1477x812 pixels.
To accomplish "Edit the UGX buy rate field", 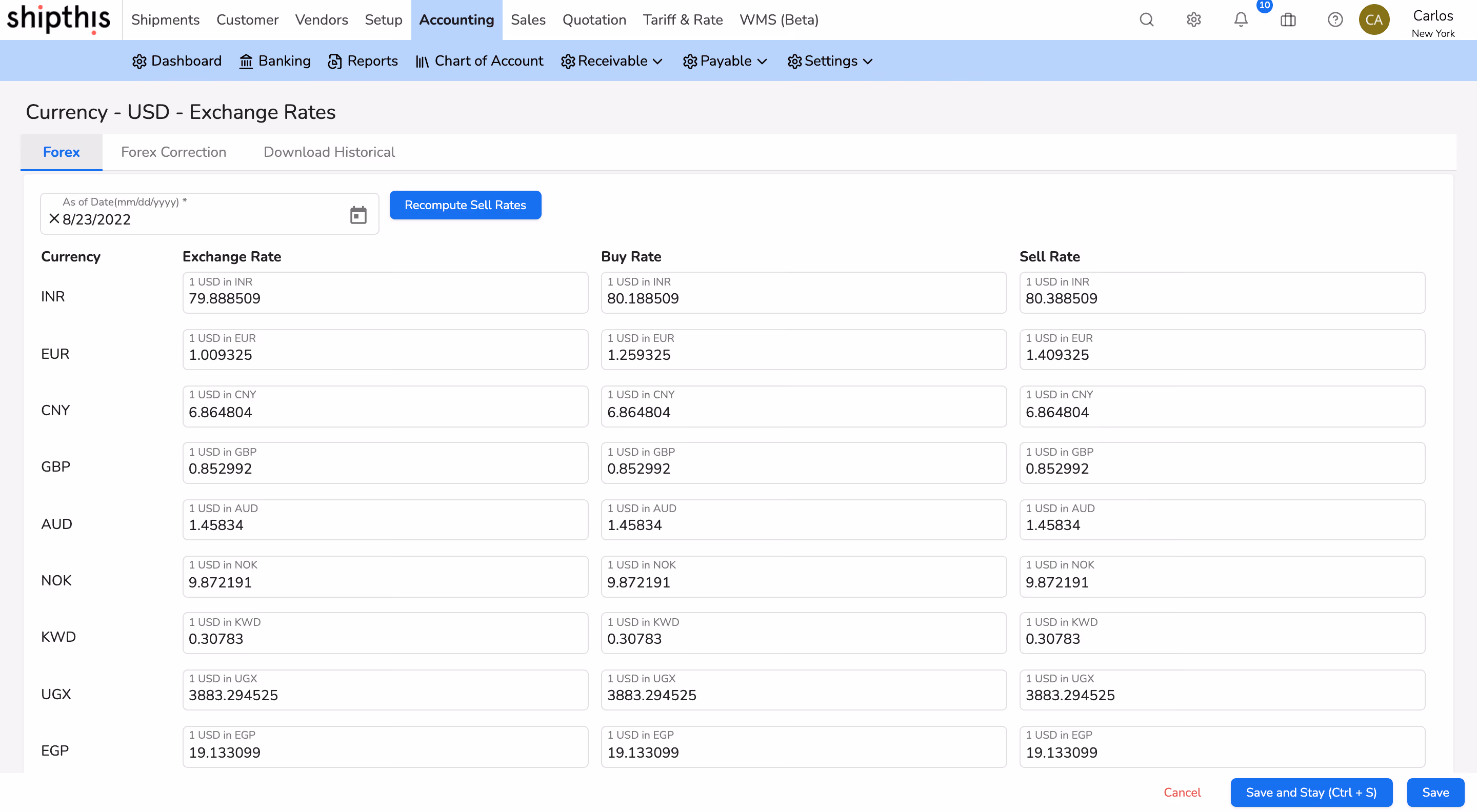I will pos(803,689).
